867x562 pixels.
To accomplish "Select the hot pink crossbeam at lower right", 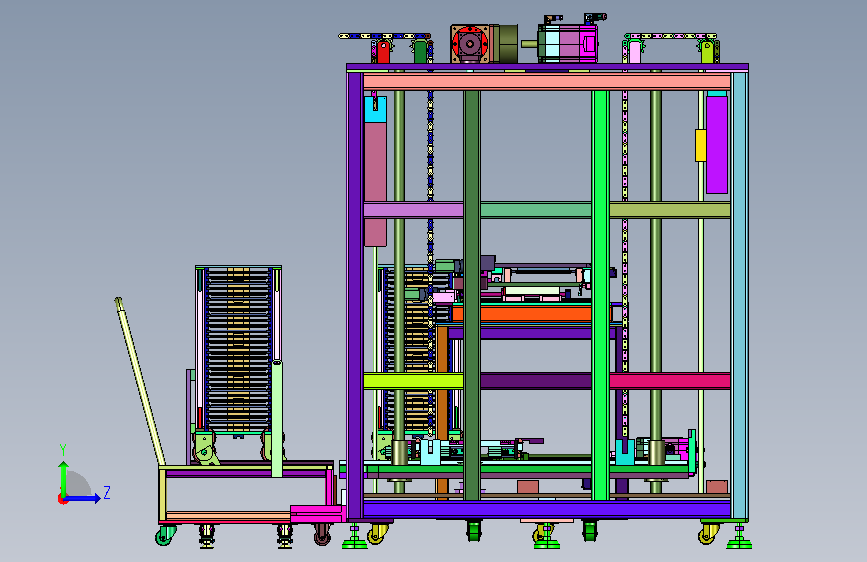I will [x=670, y=381].
